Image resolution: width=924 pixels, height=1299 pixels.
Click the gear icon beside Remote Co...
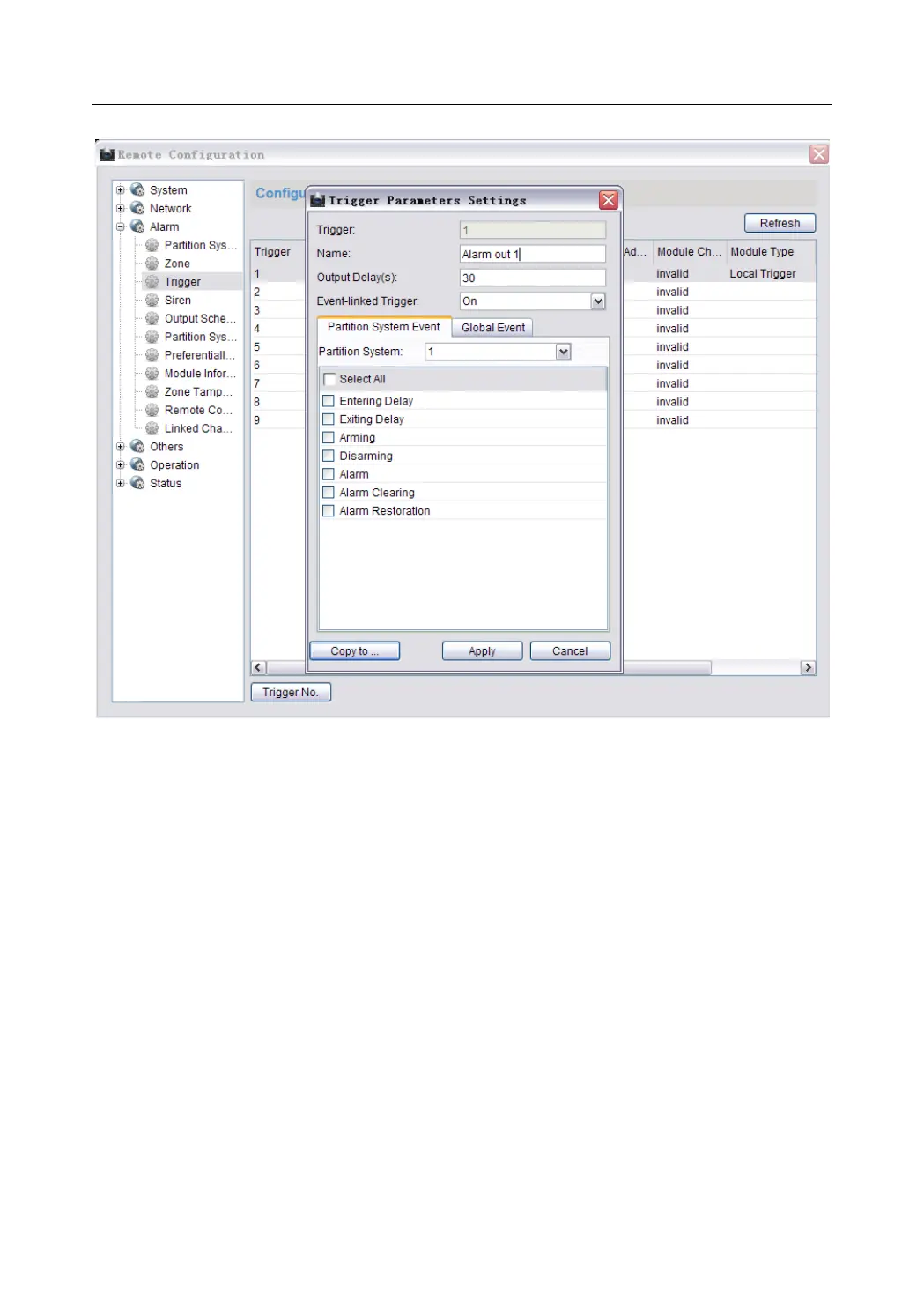point(152,410)
